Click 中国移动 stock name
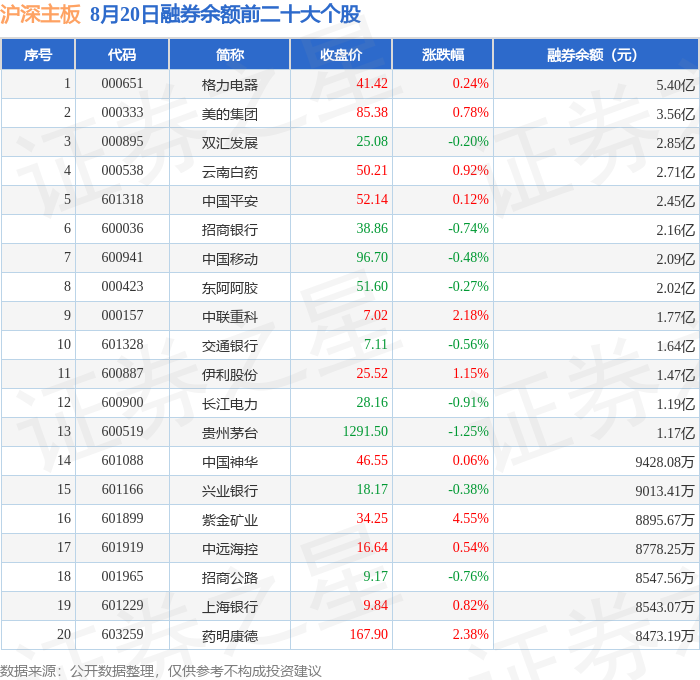 pyautogui.click(x=229, y=259)
